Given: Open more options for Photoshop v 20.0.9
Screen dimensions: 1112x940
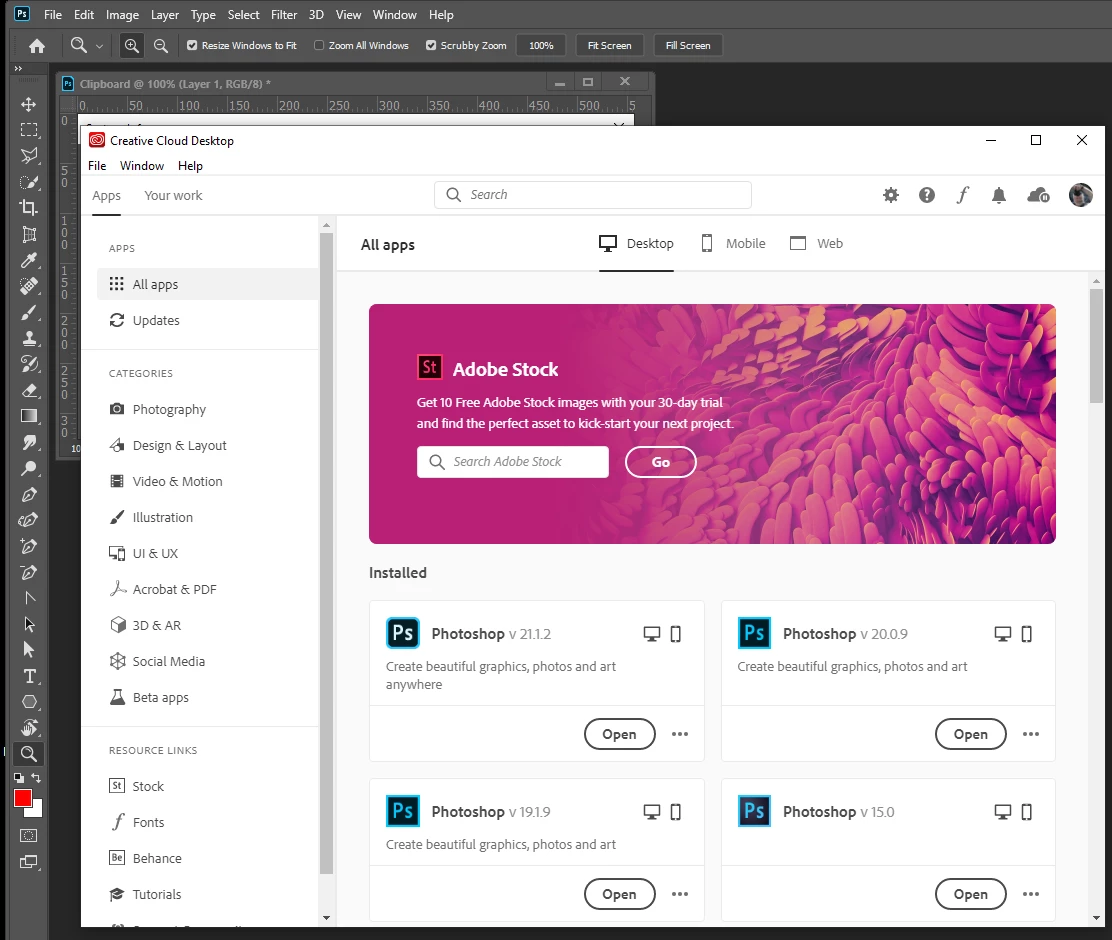Looking at the screenshot, I should pos(1030,734).
